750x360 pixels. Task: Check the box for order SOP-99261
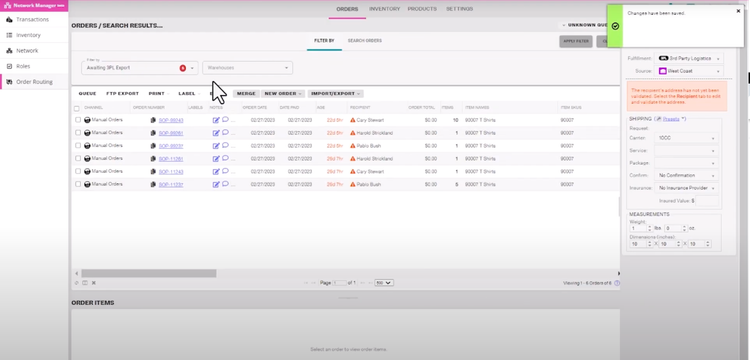pyautogui.click(x=78, y=133)
